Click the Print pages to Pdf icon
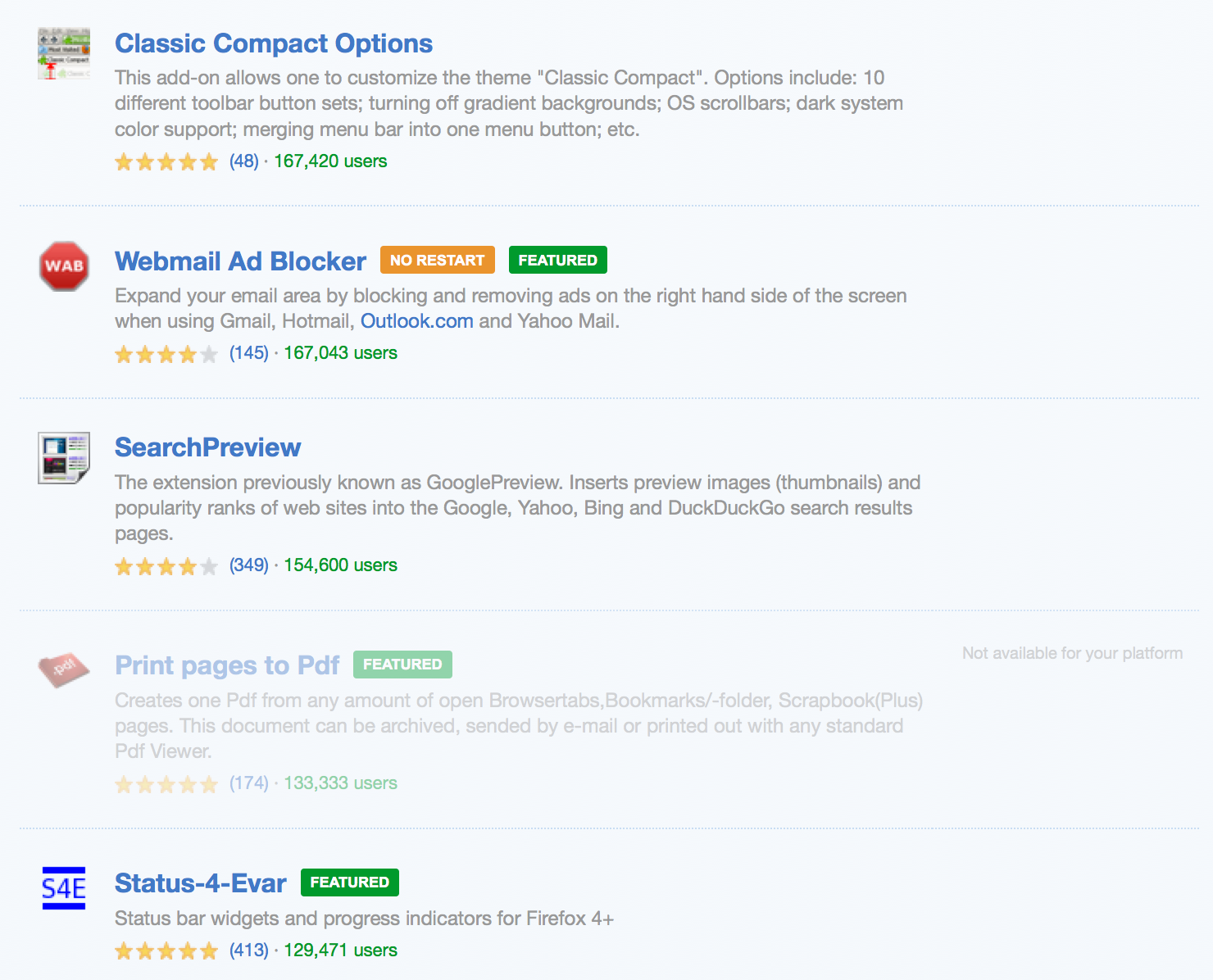1213x980 pixels. [64, 670]
